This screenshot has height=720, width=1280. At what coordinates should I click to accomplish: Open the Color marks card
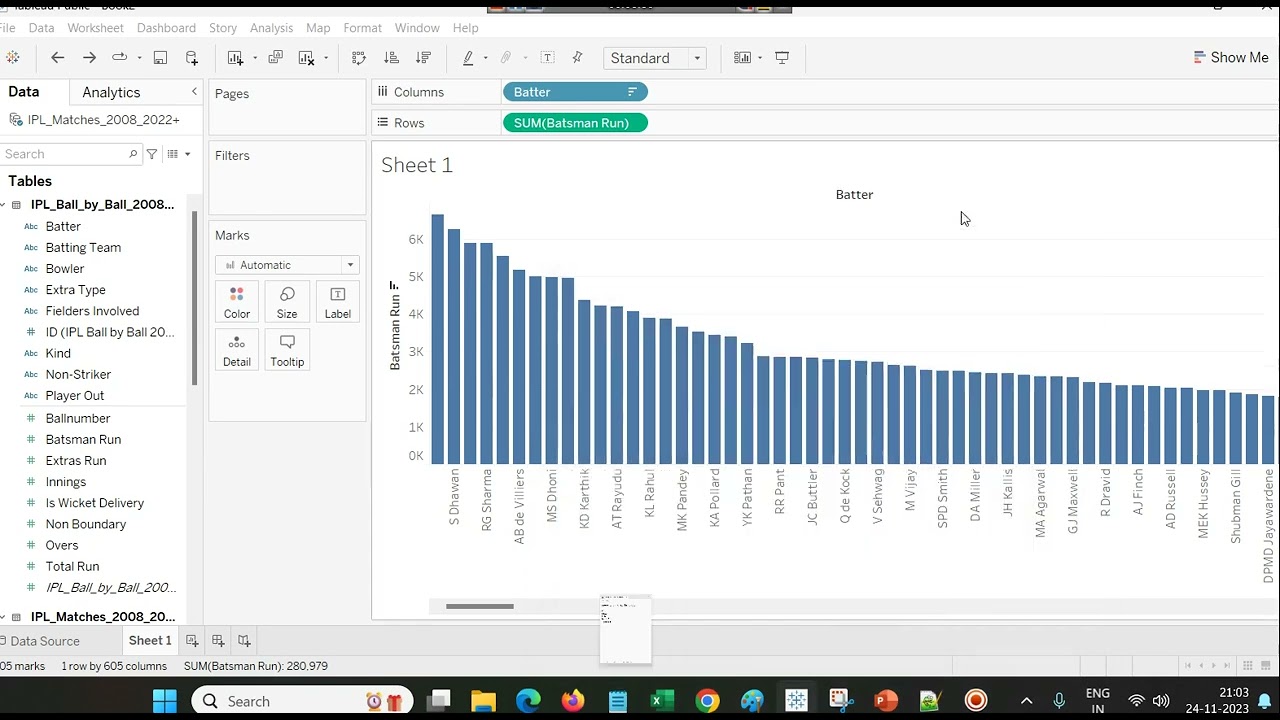[x=237, y=302]
